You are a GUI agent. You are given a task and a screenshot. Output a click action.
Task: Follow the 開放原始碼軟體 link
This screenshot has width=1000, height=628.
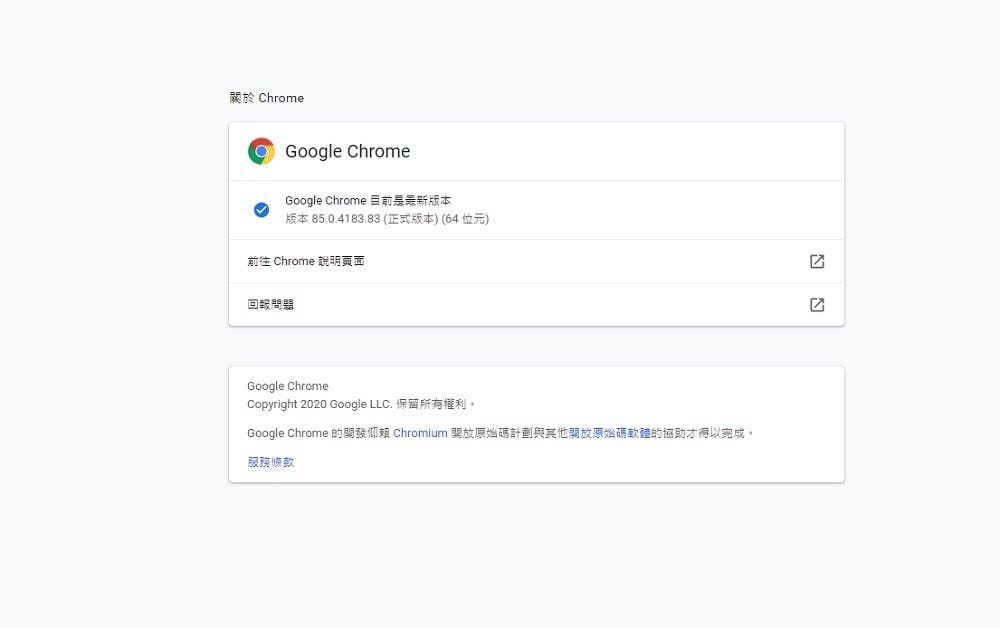(610, 434)
